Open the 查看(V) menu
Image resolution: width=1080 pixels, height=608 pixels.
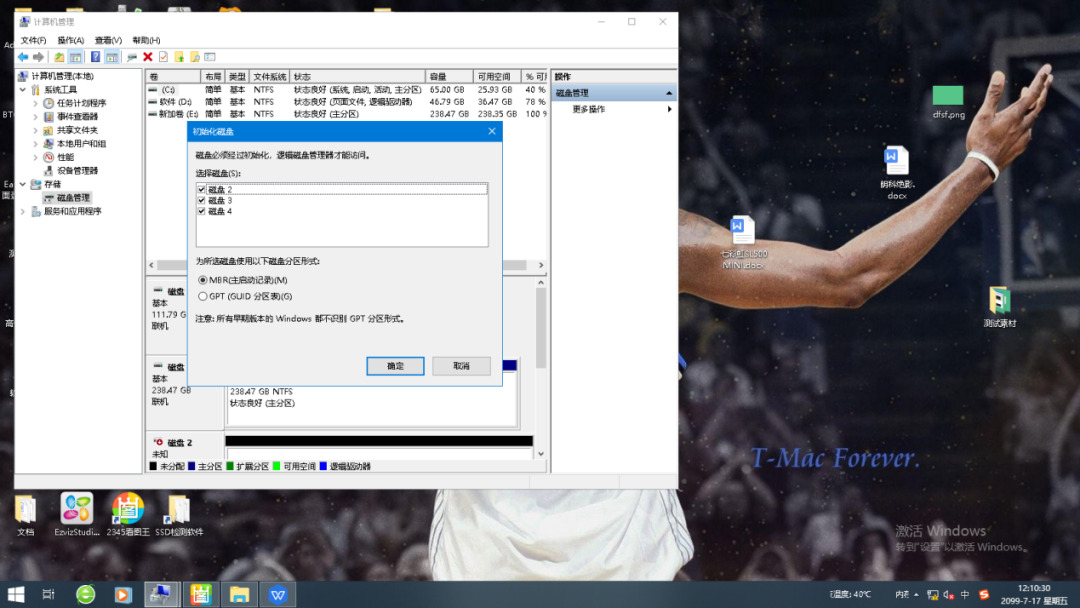tap(108, 40)
